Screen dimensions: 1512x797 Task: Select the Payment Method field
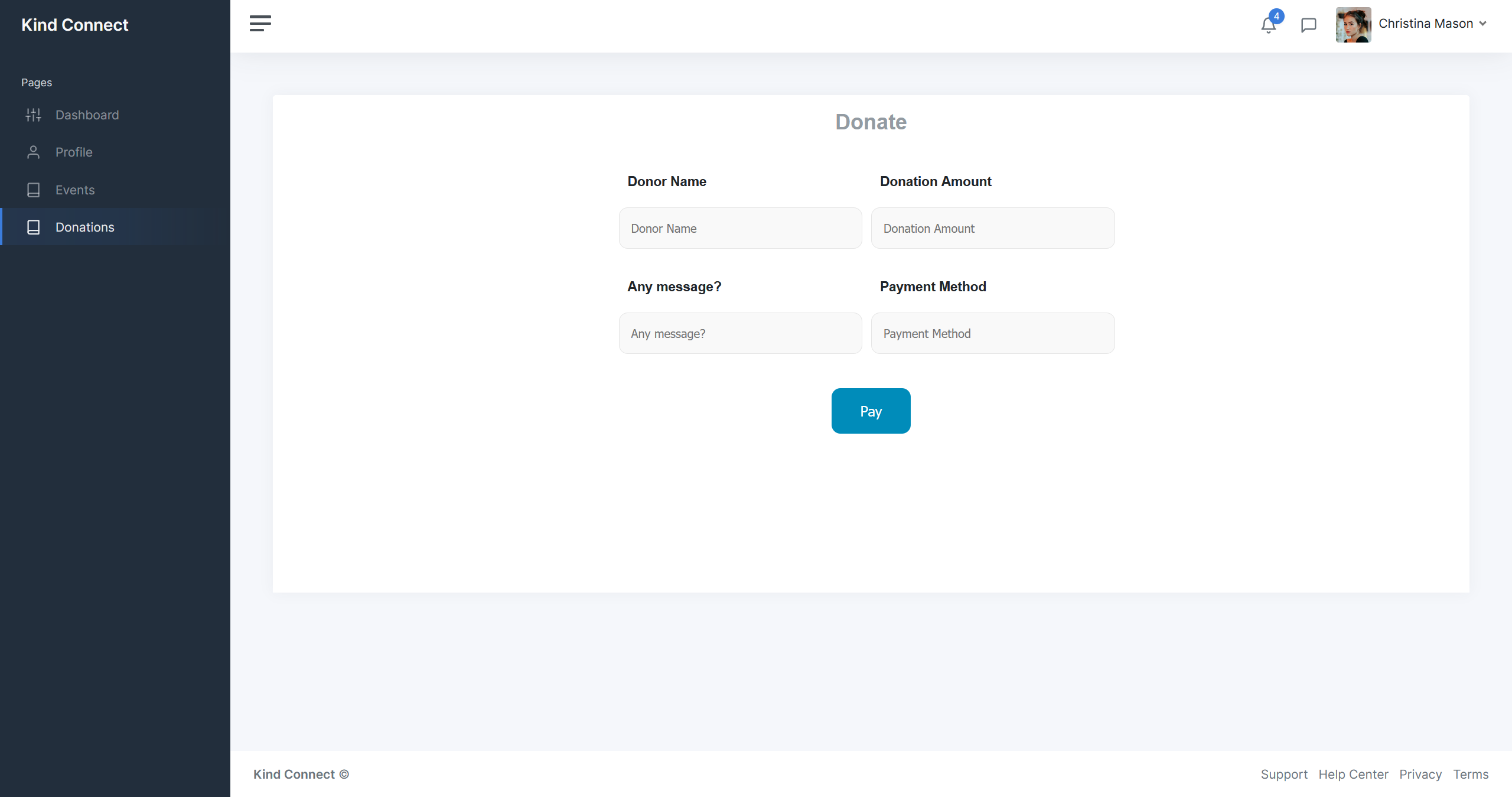[992, 333]
